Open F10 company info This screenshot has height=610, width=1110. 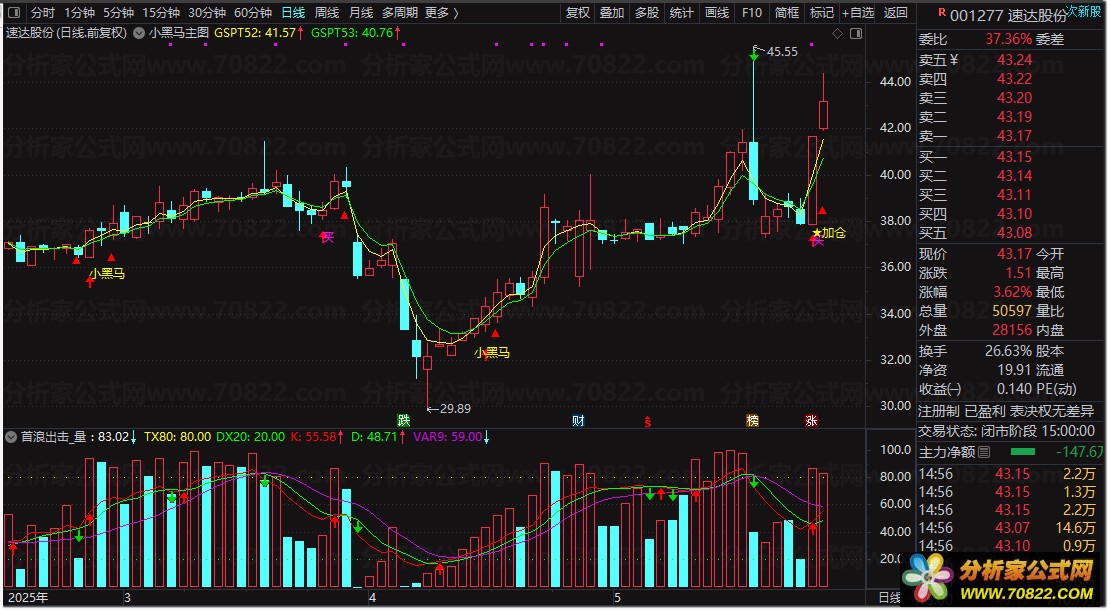point(752,12)
